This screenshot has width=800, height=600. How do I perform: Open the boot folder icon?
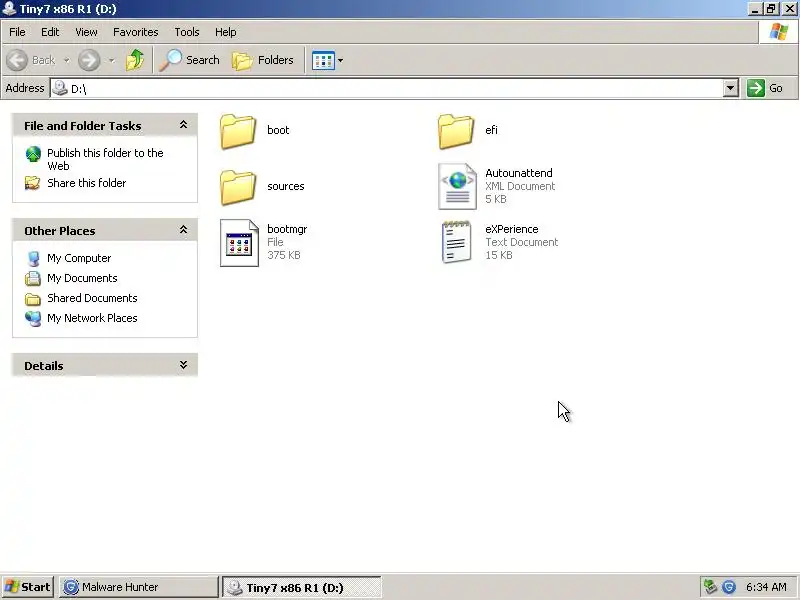coord(238,131)
